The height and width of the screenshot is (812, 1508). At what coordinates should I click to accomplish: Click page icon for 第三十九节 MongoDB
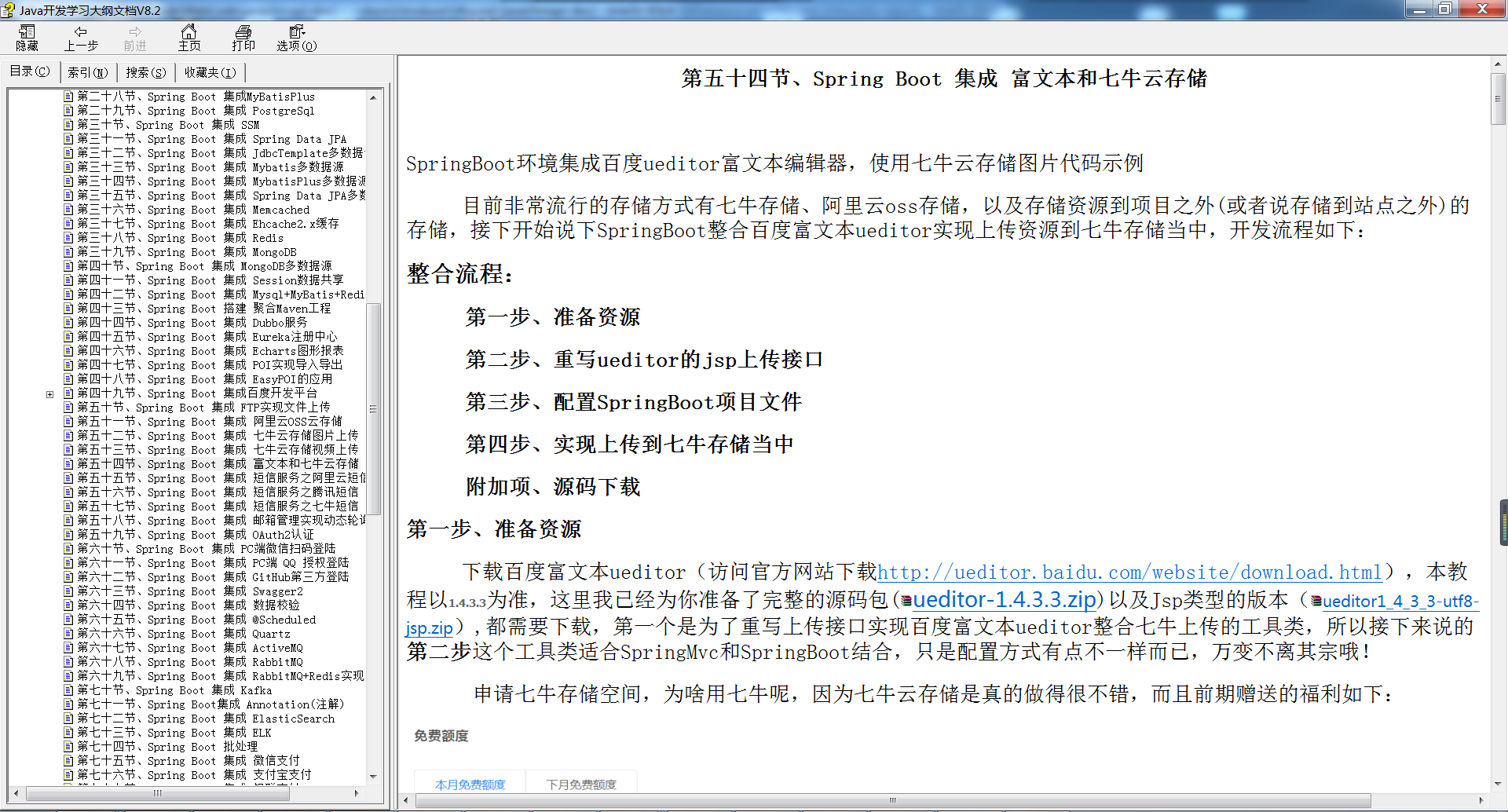(68, 252)
